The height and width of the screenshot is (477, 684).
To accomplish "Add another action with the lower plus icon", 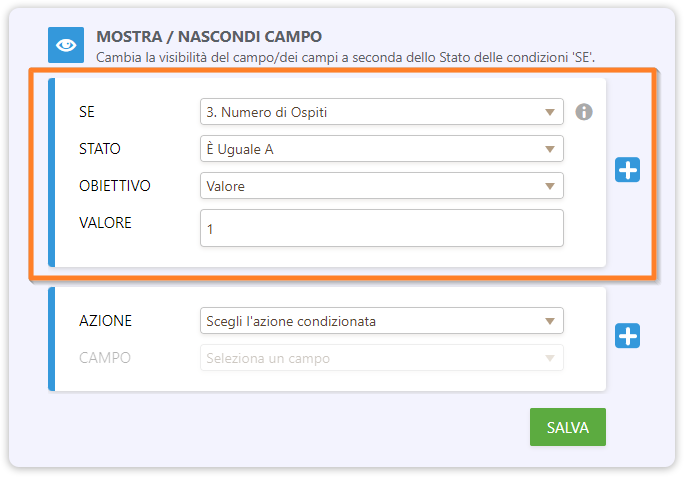I will [x=627, y=337].
